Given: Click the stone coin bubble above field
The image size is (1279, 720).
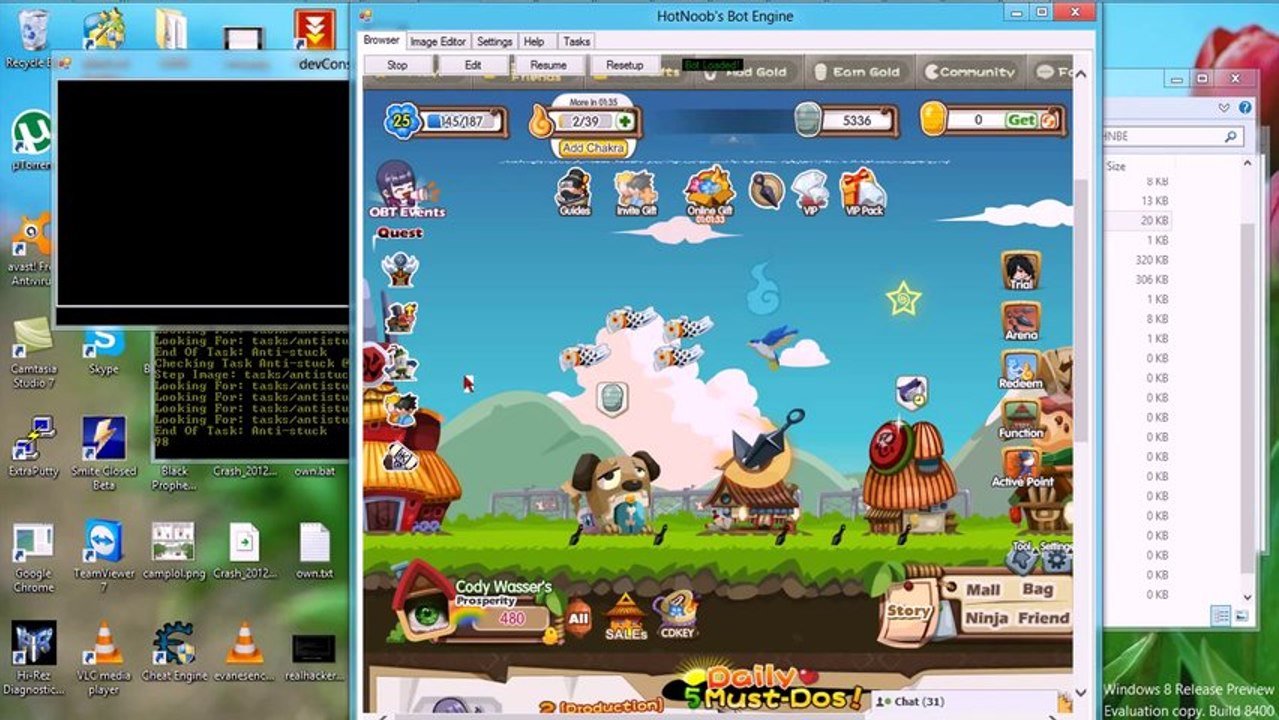Looking at the screenshot, I should pos(612,398).
